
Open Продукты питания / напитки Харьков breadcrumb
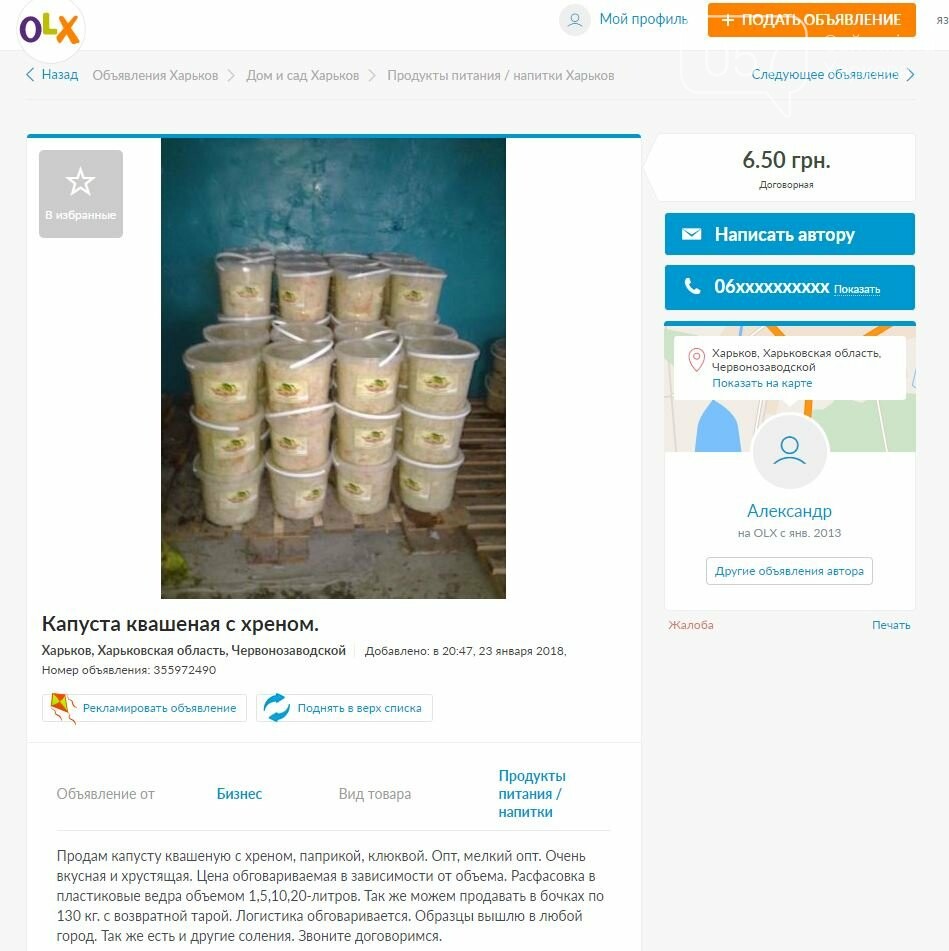tap(501, 75)
